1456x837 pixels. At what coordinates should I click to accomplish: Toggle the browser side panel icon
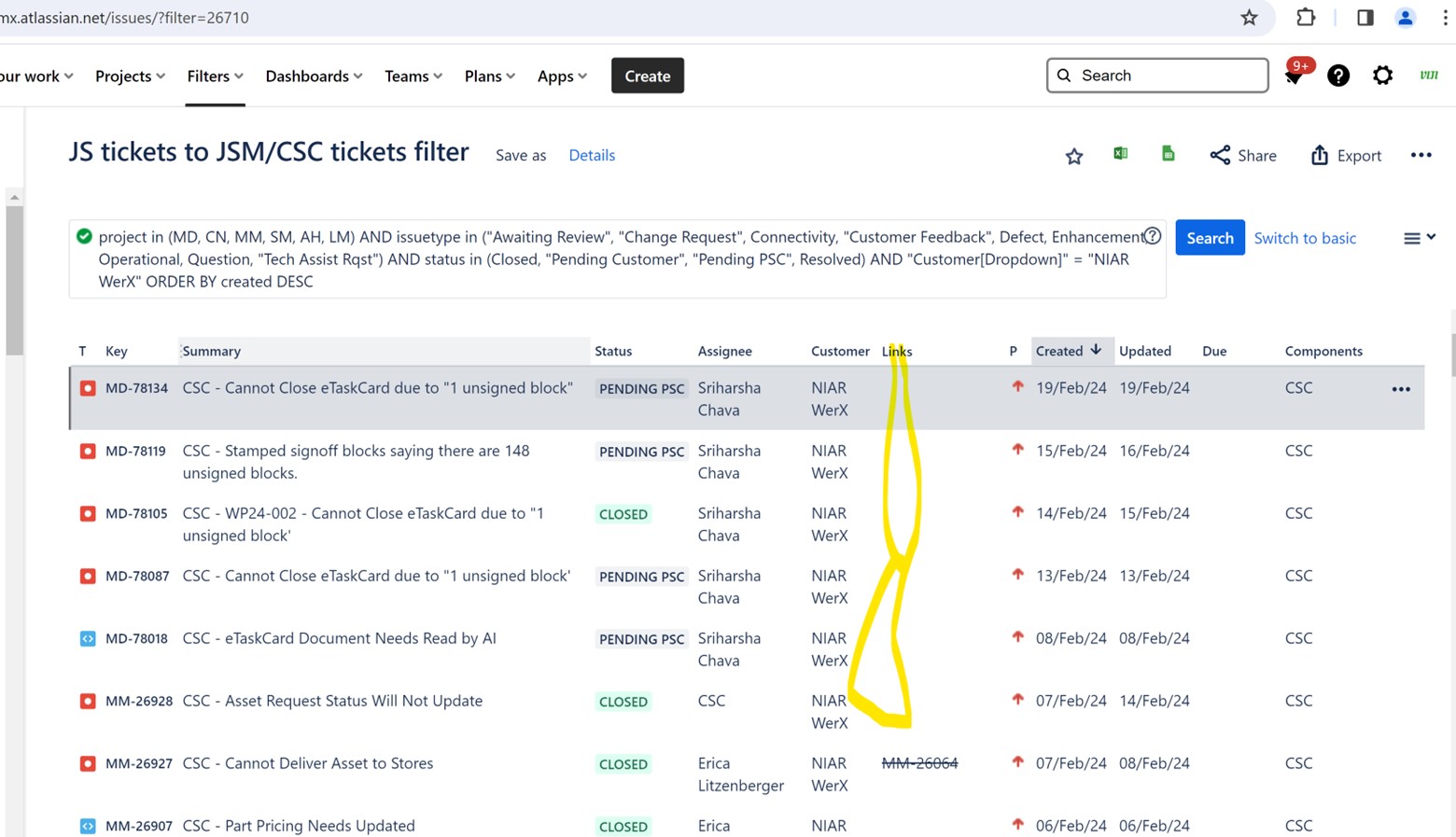(x=1365, y=18)
